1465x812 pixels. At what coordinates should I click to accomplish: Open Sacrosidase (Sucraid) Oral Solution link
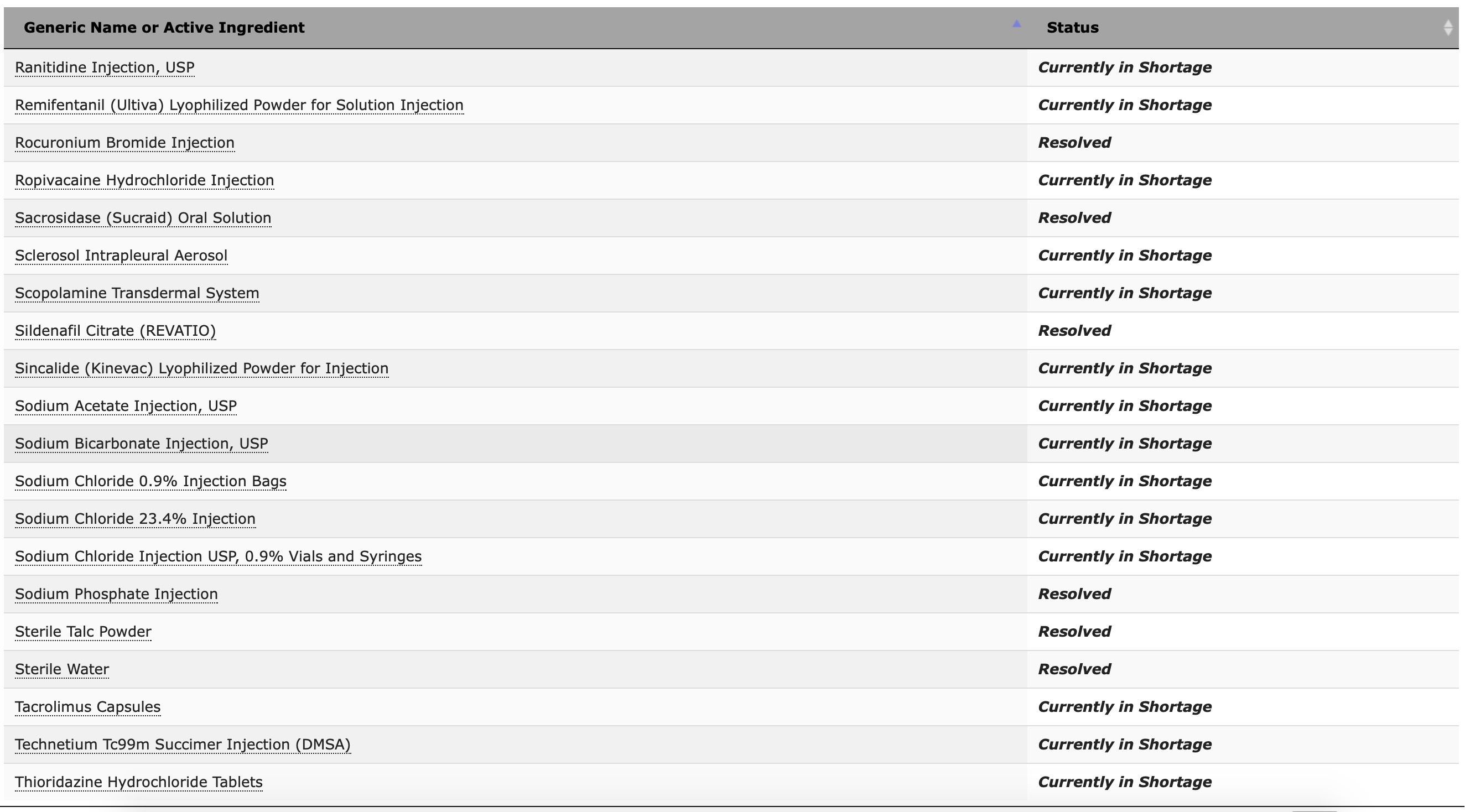click(x=143, y=218)
